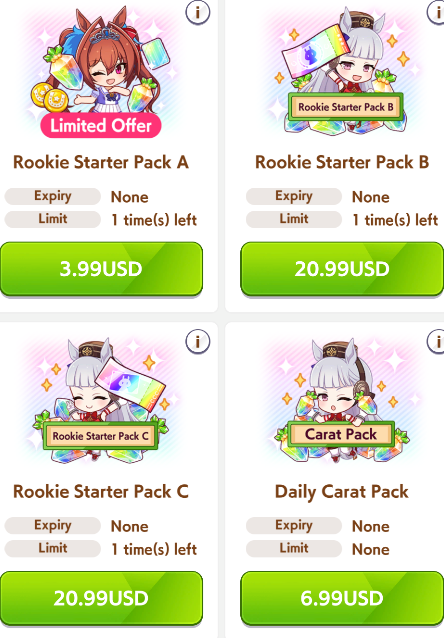Open info for Daily Carat Pack
This screenshot has width=444, height=638.
coord(436,341)
